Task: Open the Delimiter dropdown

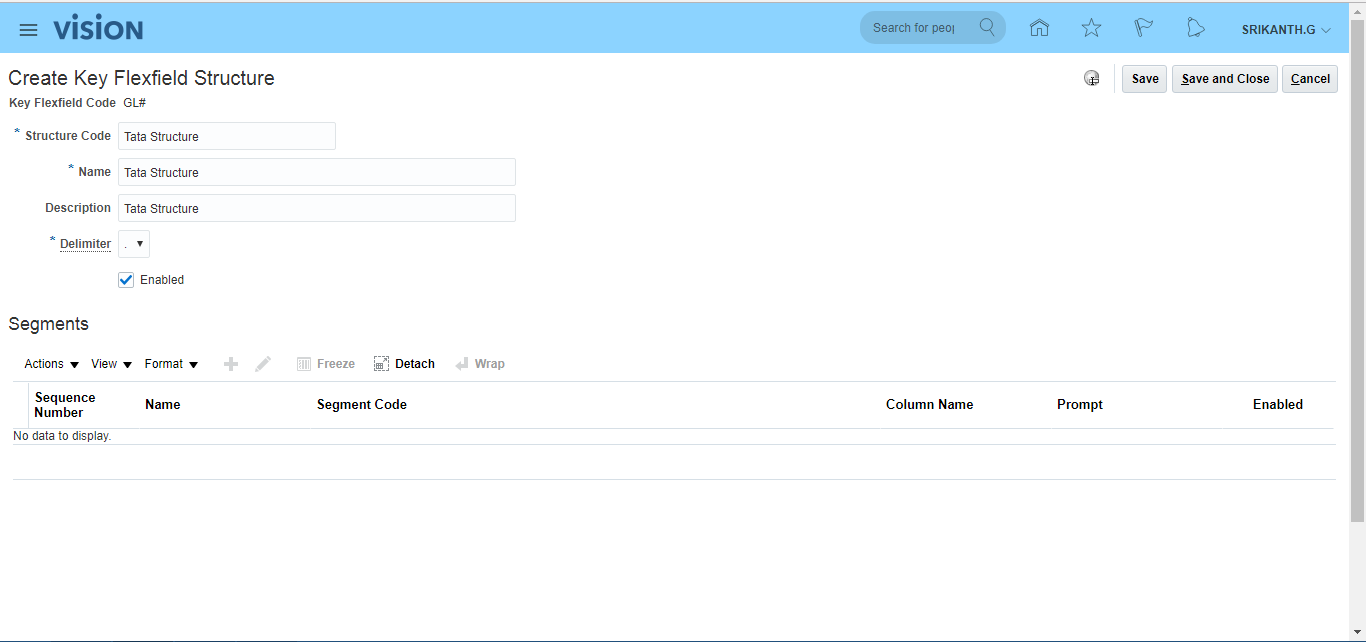Action: pyautogui.click(x=134, y=244)
